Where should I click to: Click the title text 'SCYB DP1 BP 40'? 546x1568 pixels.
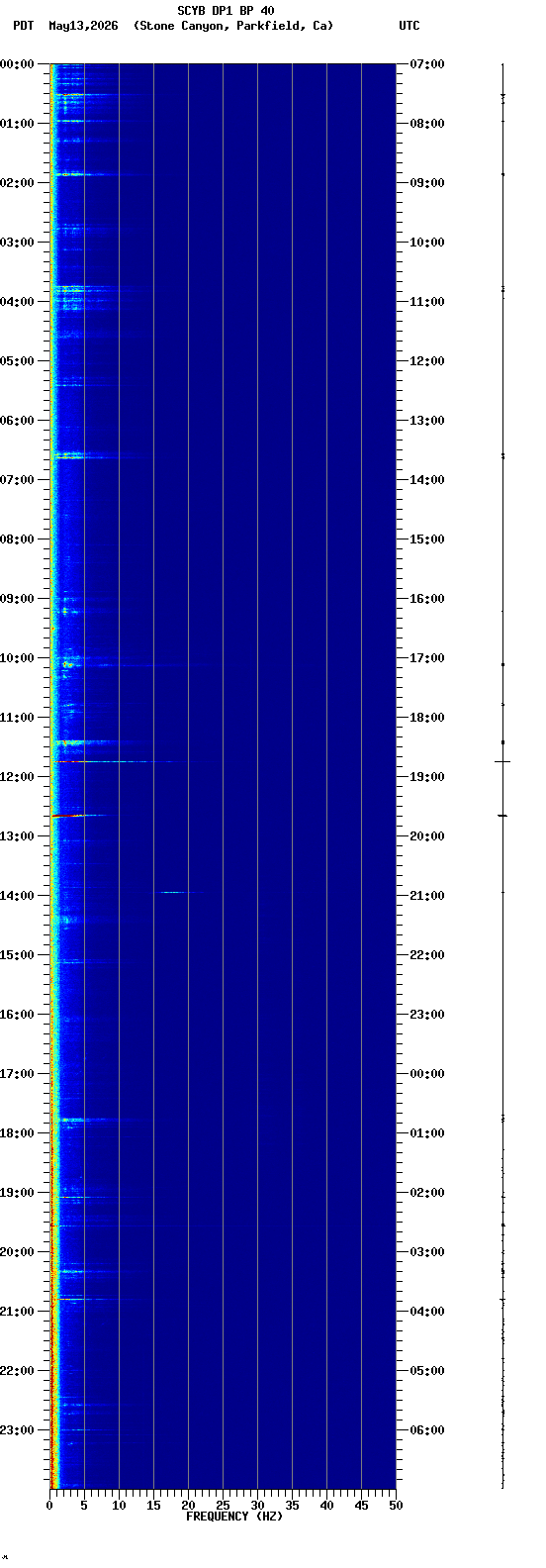[x=226, y=11]
